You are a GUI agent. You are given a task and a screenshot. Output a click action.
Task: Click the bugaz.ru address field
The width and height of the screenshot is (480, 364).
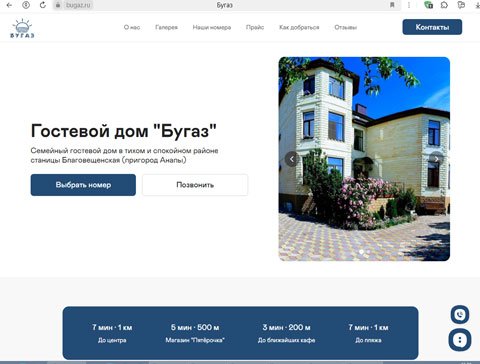[x=78, y=5]
